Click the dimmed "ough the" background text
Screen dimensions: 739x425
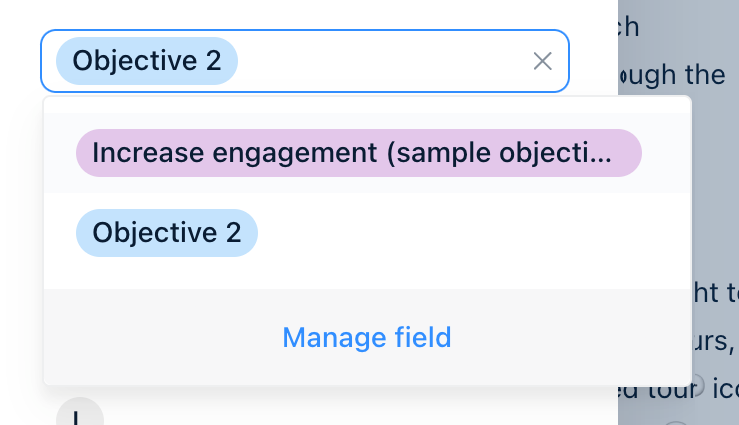tap(673, 74)
